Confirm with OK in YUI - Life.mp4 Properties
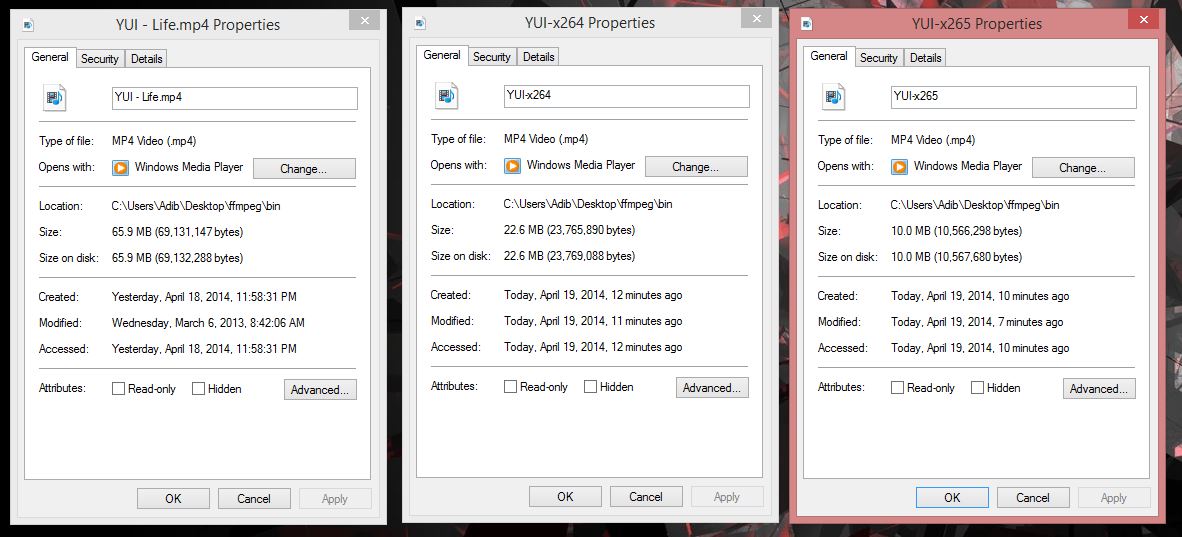The image size is (1182, 537). pos(173,499)
